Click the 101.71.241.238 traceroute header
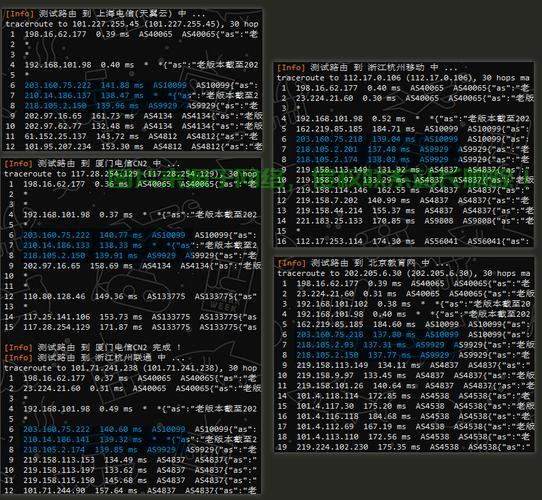This screenshot has width=542, height=500. (131, 368)
